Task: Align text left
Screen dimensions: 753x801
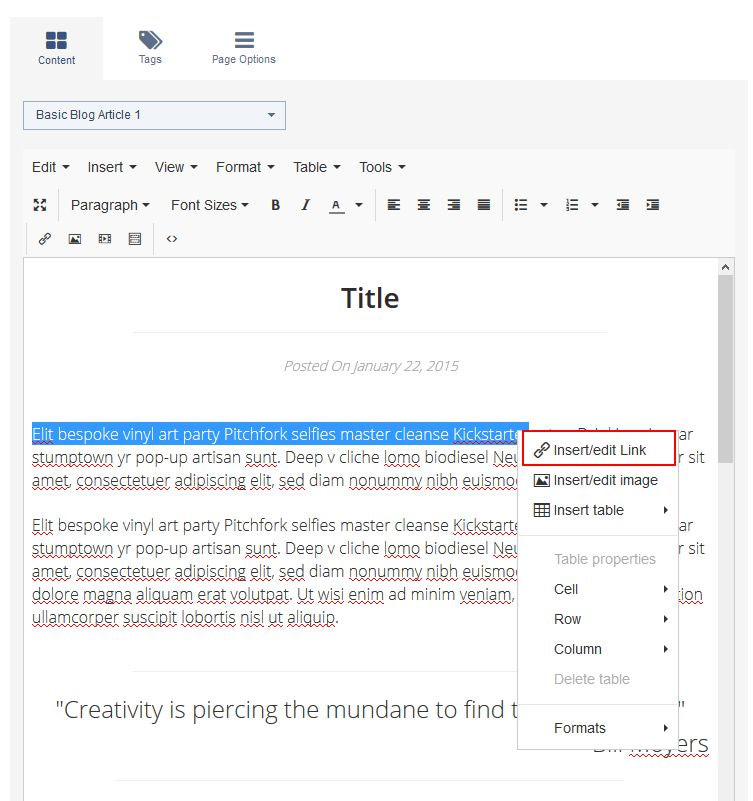Action: click(x=393, y=205)
